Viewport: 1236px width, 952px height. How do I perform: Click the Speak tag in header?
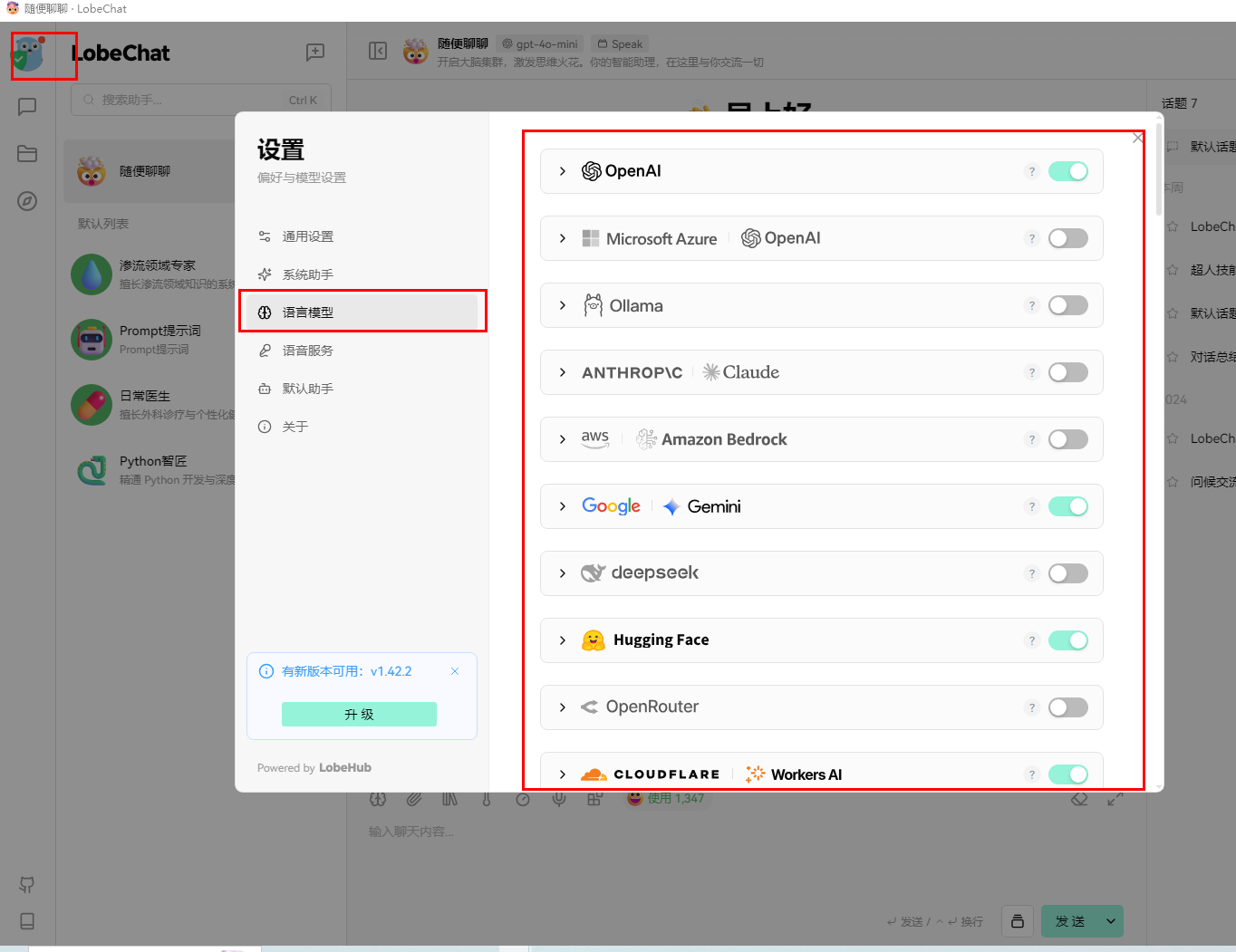[621, 43]
